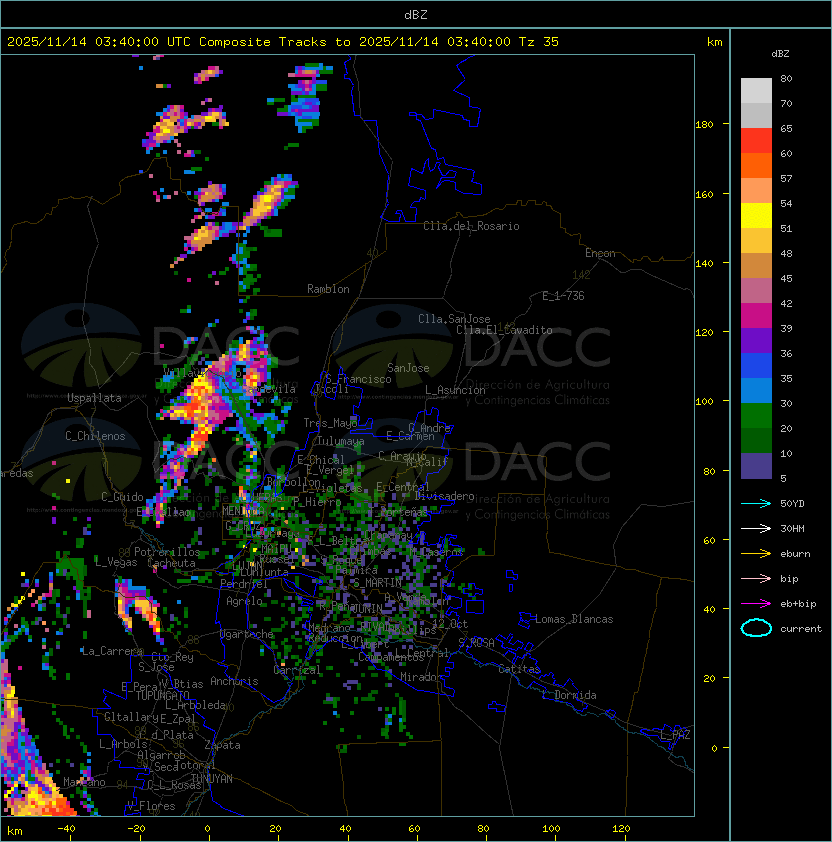Screen dimensions: 832x842
Task: Click the Ugarteche map label
Action: click(x=247, y=634)
